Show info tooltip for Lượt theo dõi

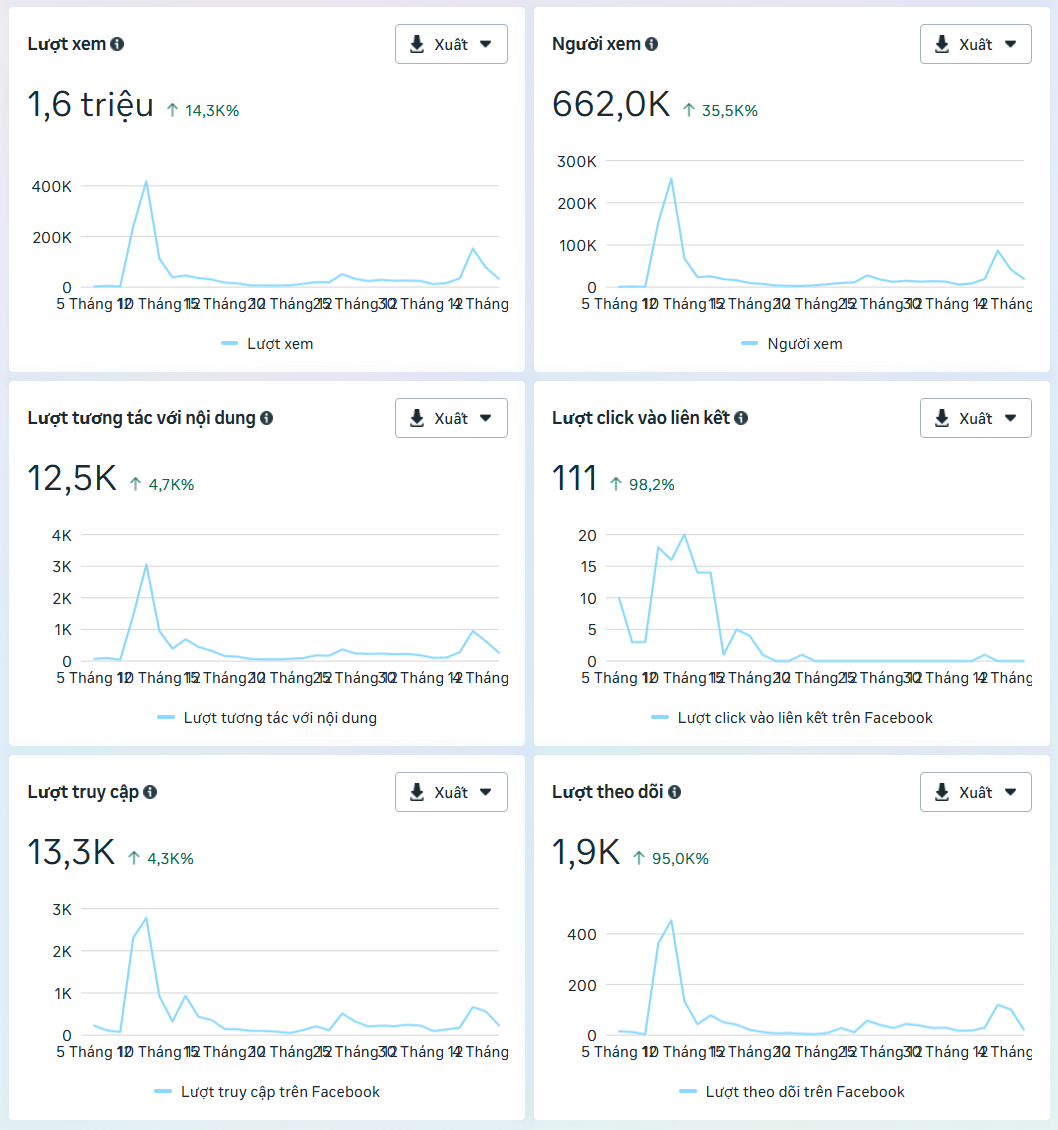675,792
